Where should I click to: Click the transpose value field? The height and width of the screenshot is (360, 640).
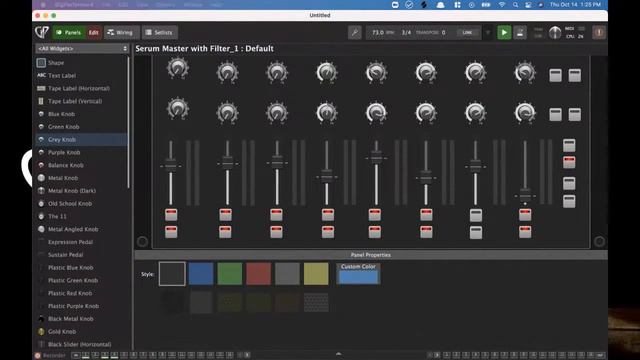coord(444,32)
